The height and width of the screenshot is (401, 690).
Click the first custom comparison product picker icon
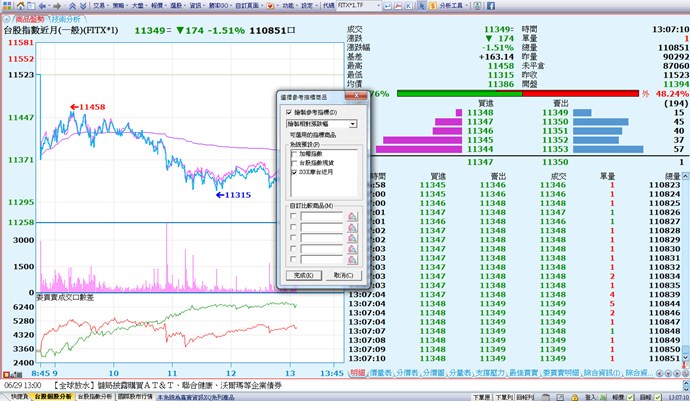point(352,214)
